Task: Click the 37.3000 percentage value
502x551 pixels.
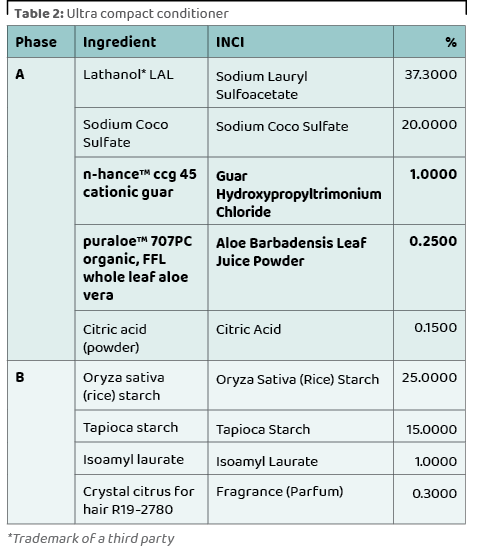Action: (430, 74)
